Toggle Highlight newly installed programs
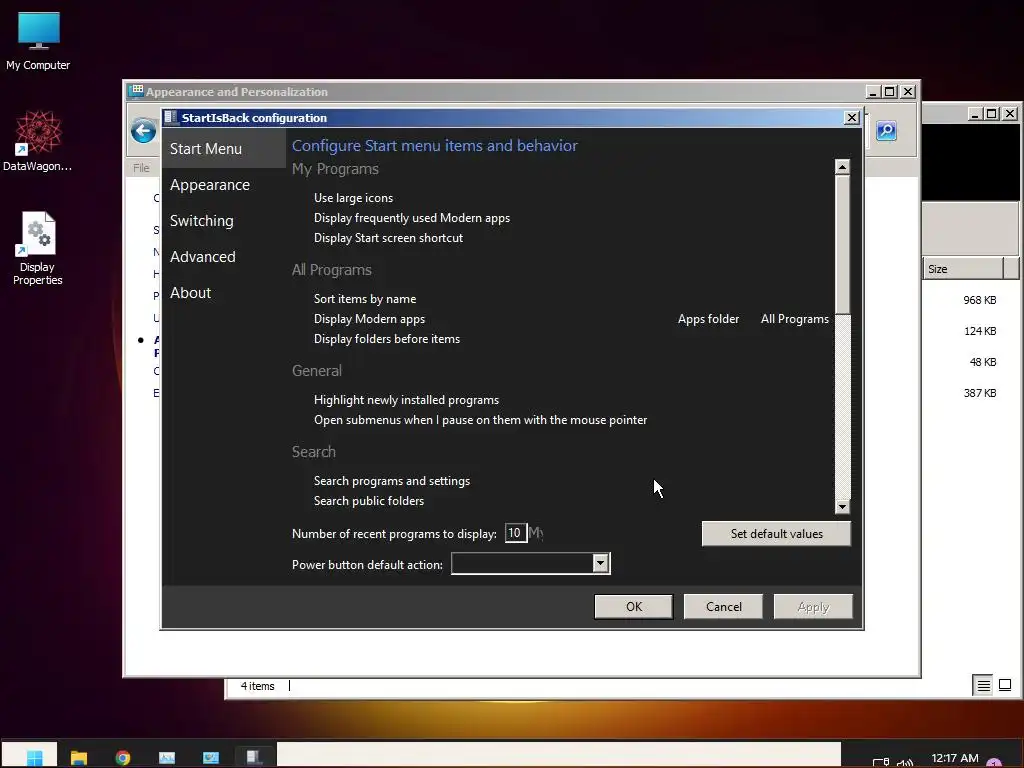This screenshot has height=768, width=1024. (x=406, y=400)
